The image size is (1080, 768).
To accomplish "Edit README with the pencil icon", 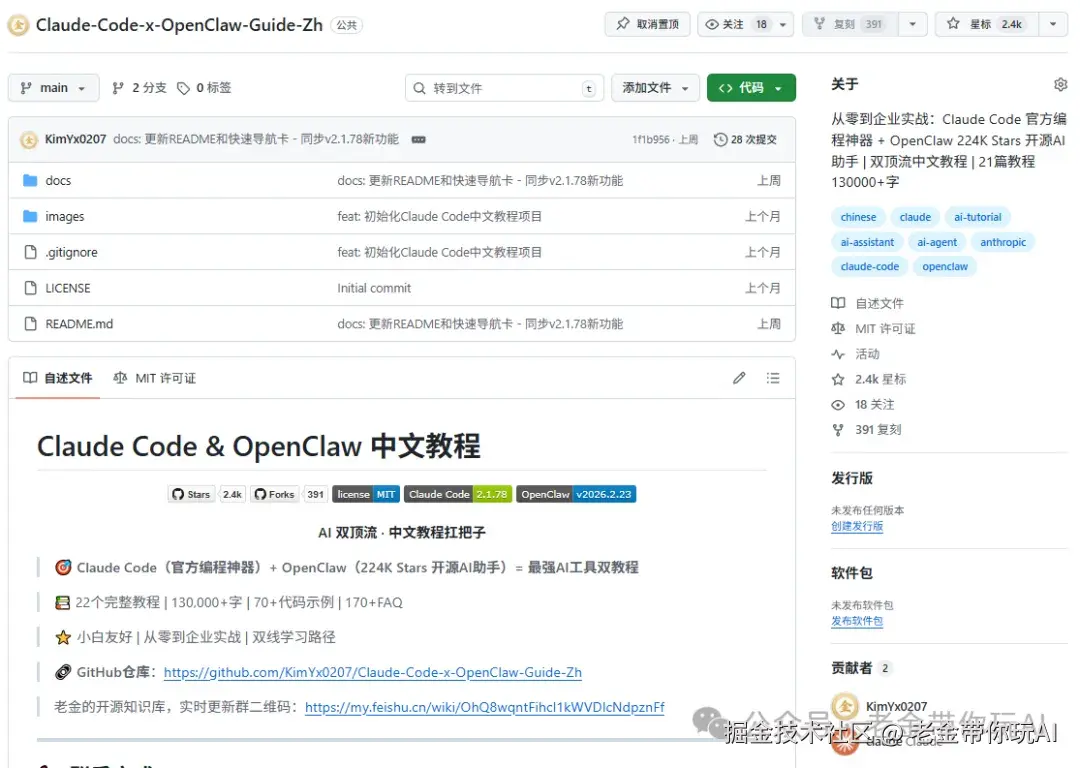I will click(739, 378).
